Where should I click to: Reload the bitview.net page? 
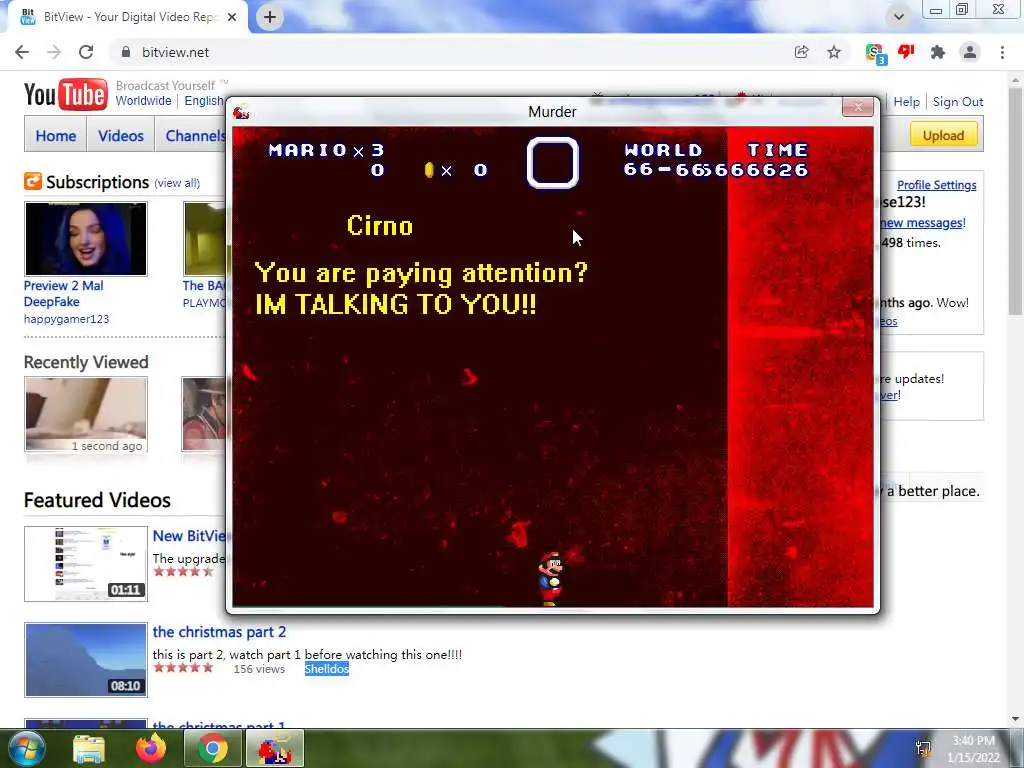pyautogui.click(x=86, y=52)
